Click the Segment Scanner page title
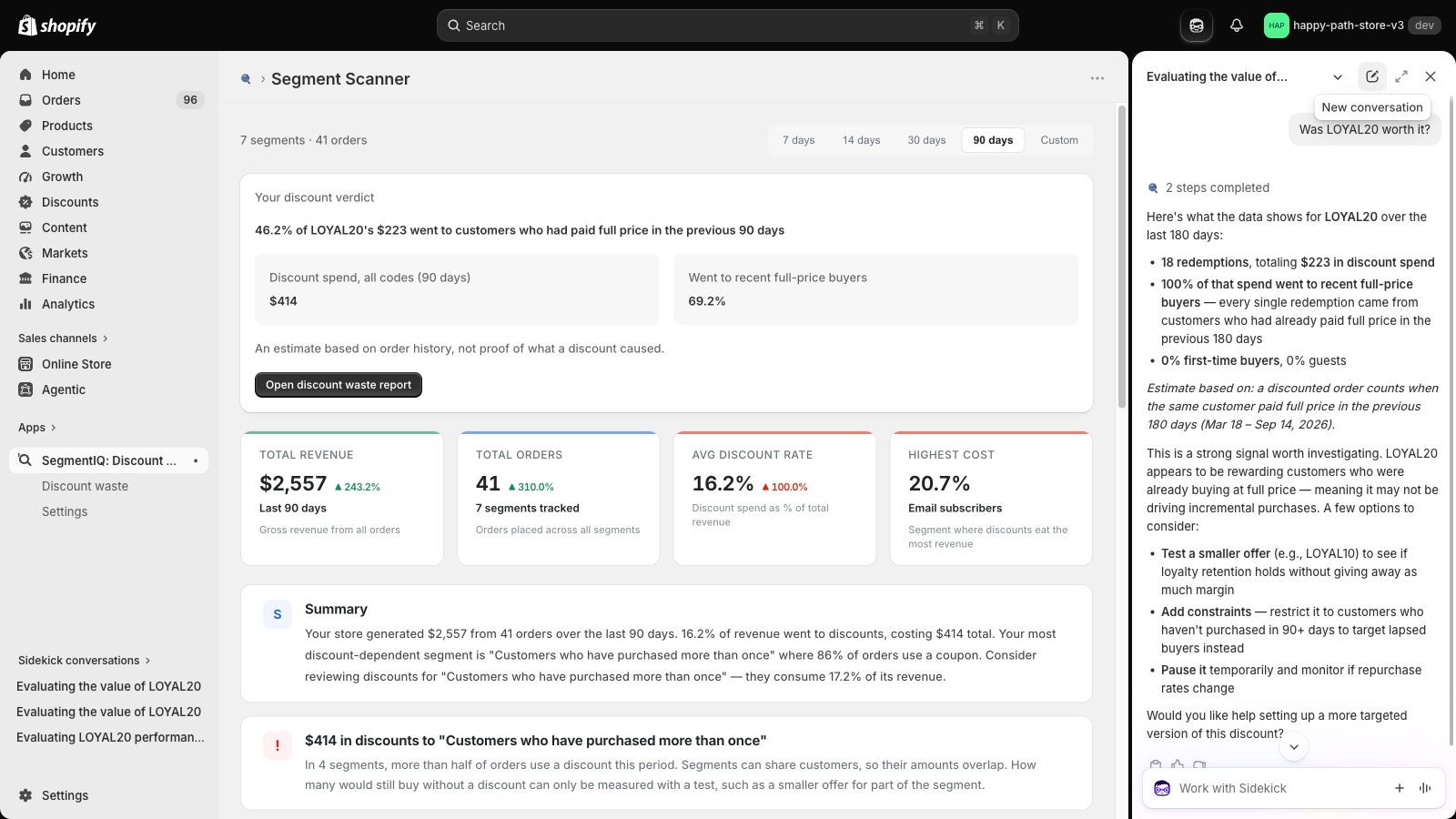The height and width of the screenshot is (819, 1456). tap(340, 79)
